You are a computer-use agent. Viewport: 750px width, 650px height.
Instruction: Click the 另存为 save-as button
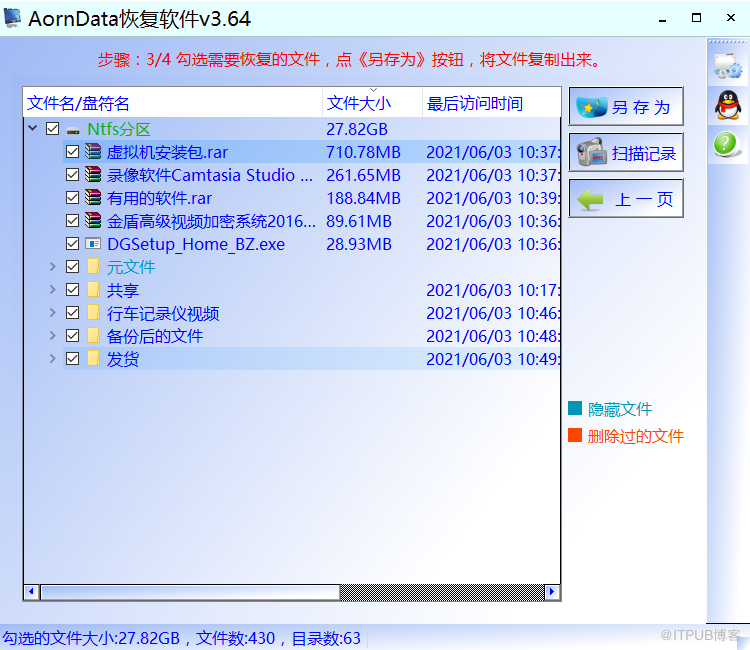[x=626, y=107]
